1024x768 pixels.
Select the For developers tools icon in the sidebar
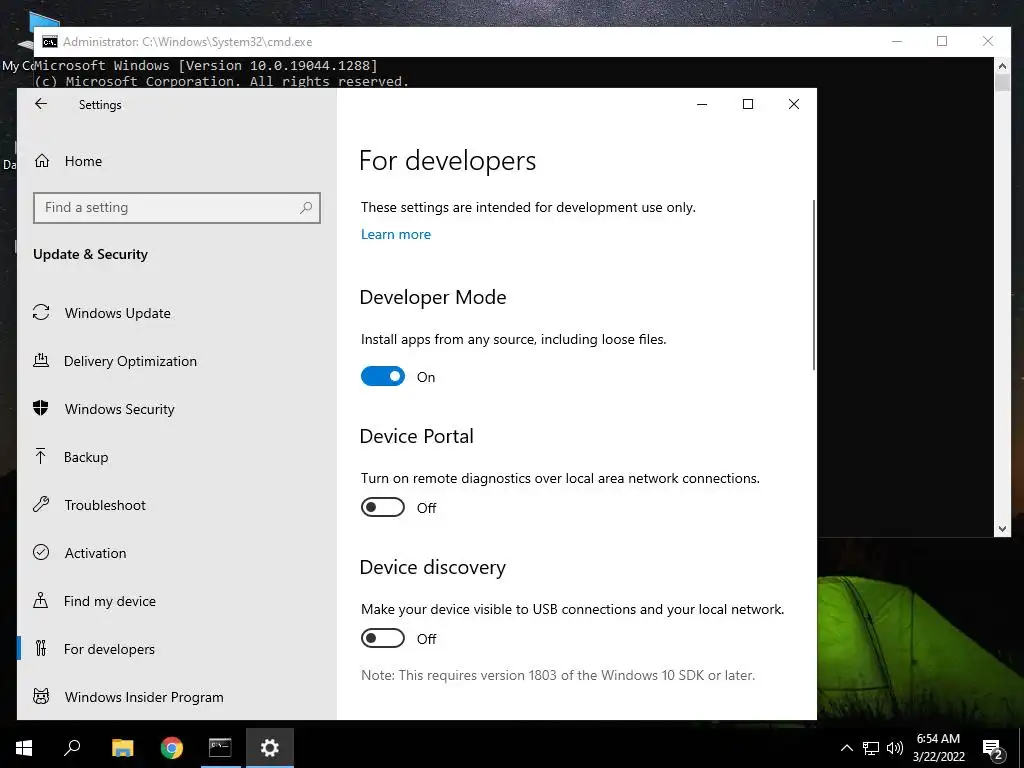[x=41, y=648]
